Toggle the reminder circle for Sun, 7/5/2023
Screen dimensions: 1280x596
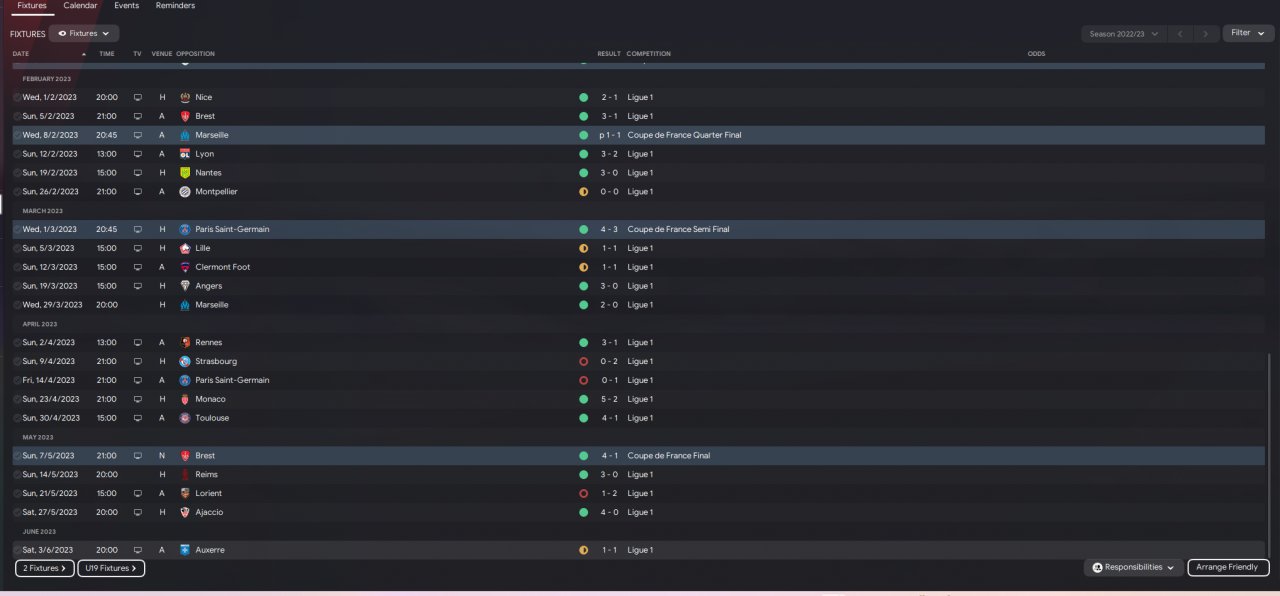click(17, 456)
